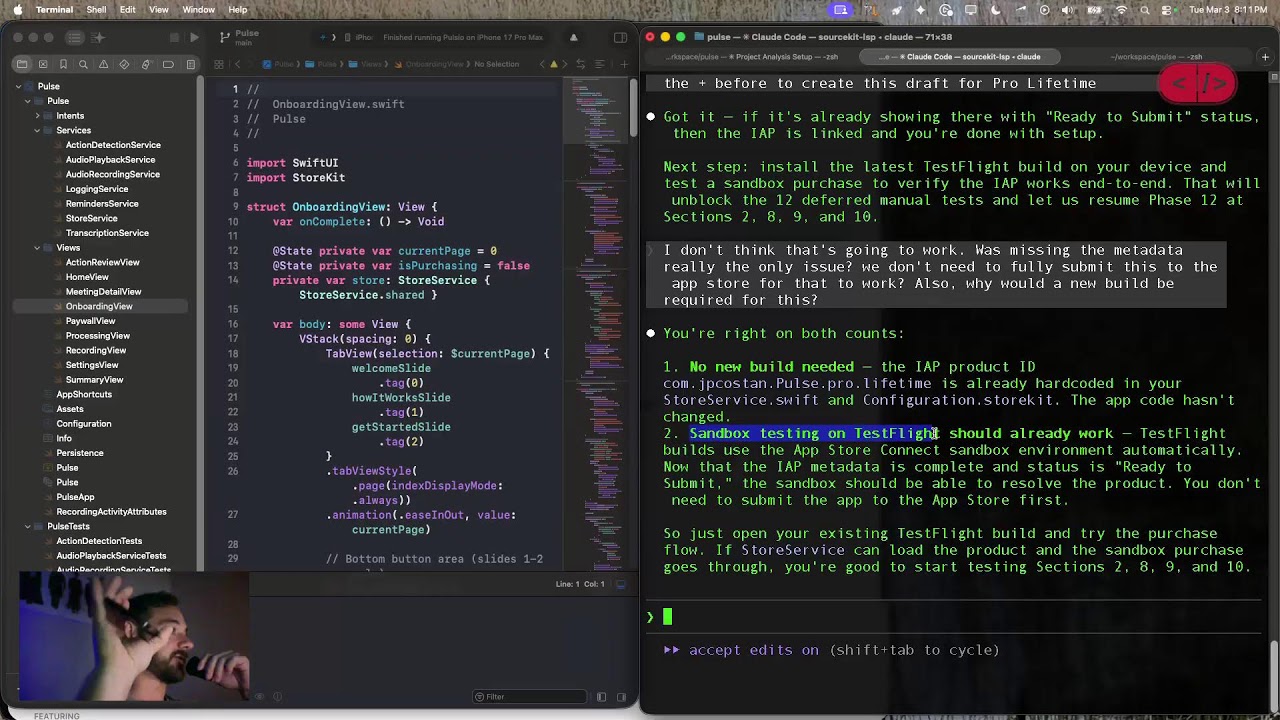1280x720 pixels.
Task: Select HomeView in the navigator
Action: [x=87, y=277]
